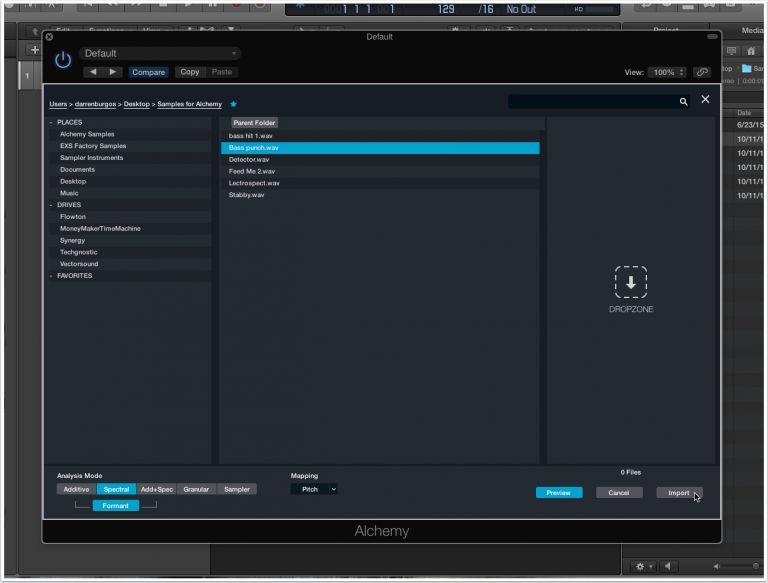Collapse the DRIVES section
Image resolution: width=768 pixels, height=583 pixels.
point(51,205)
